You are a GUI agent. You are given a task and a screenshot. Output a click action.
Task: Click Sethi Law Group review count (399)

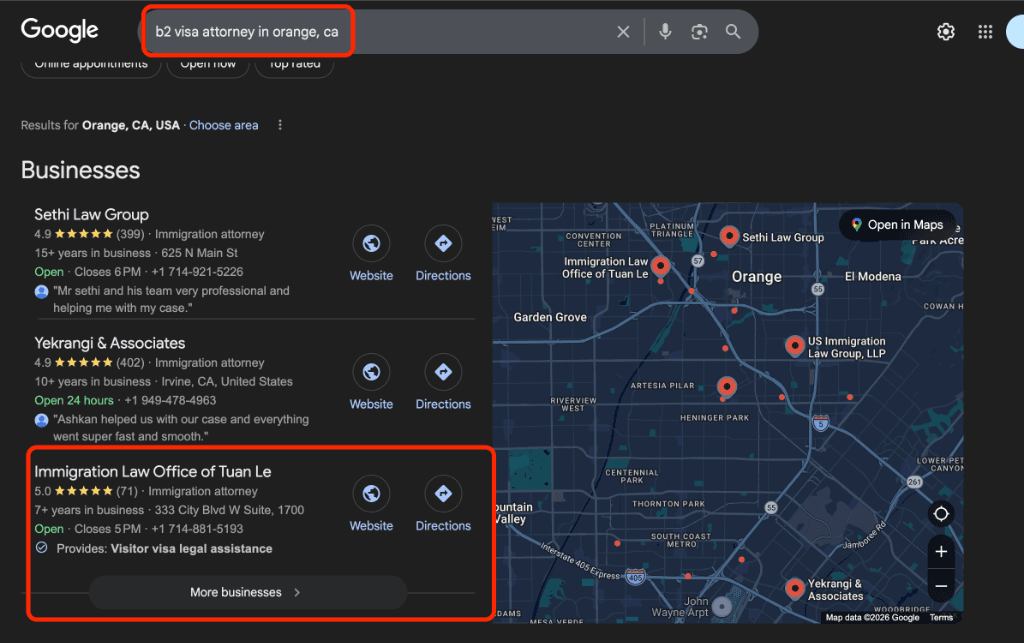(130, 234)
